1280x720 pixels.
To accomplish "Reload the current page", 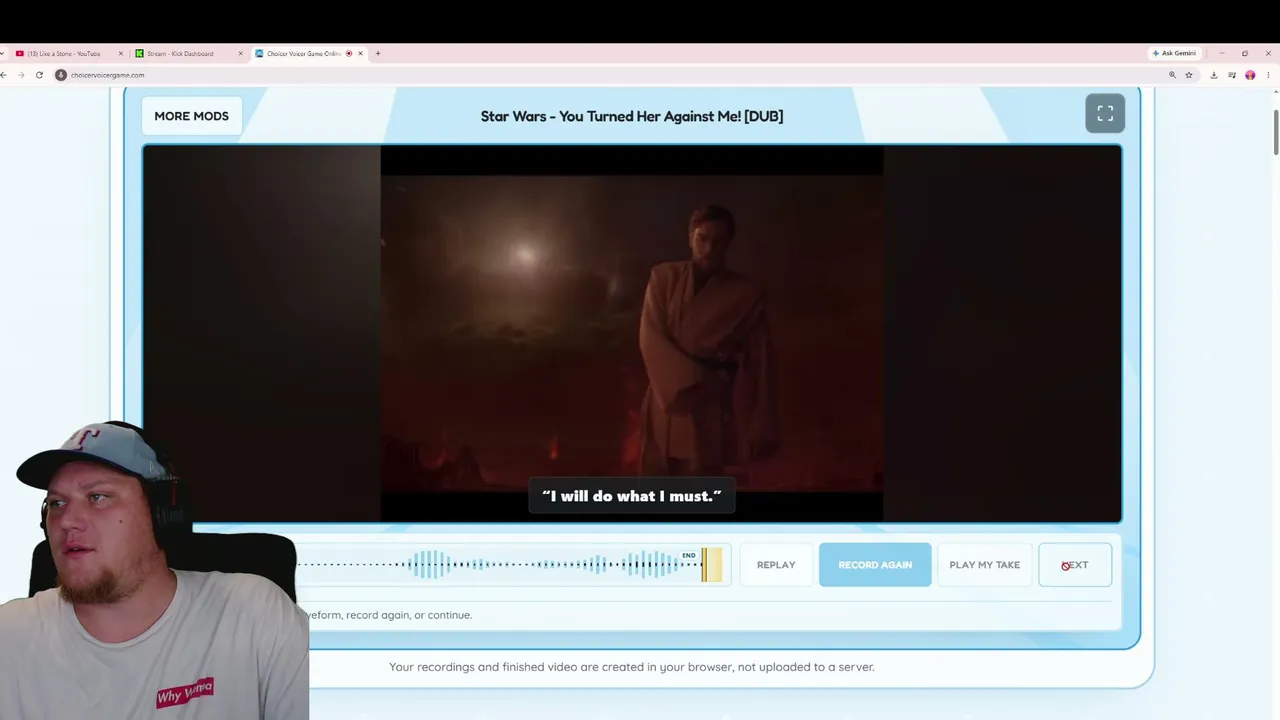I will pos(39,75).
